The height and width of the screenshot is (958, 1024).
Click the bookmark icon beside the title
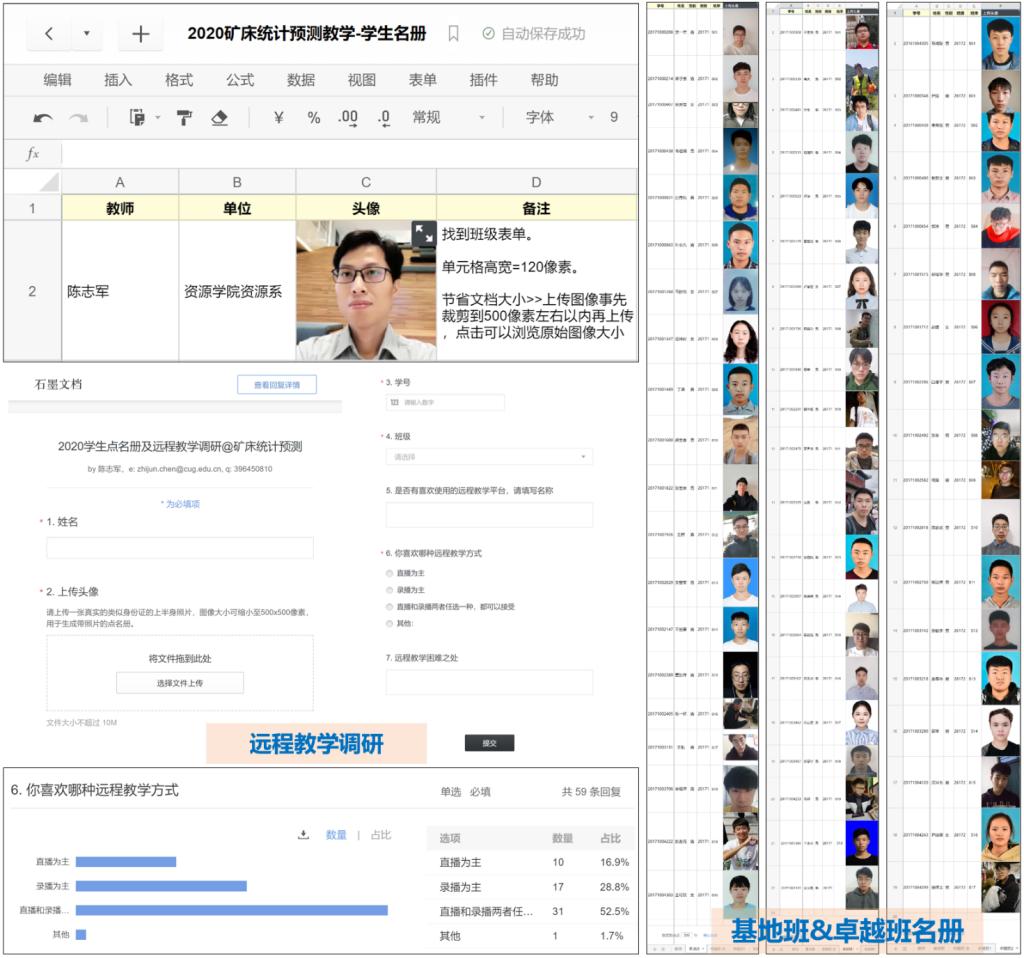(x=453, y=34)
